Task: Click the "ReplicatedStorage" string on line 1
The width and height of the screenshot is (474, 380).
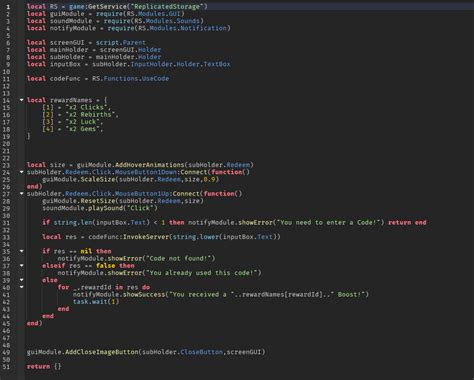Action: (166, 6)
